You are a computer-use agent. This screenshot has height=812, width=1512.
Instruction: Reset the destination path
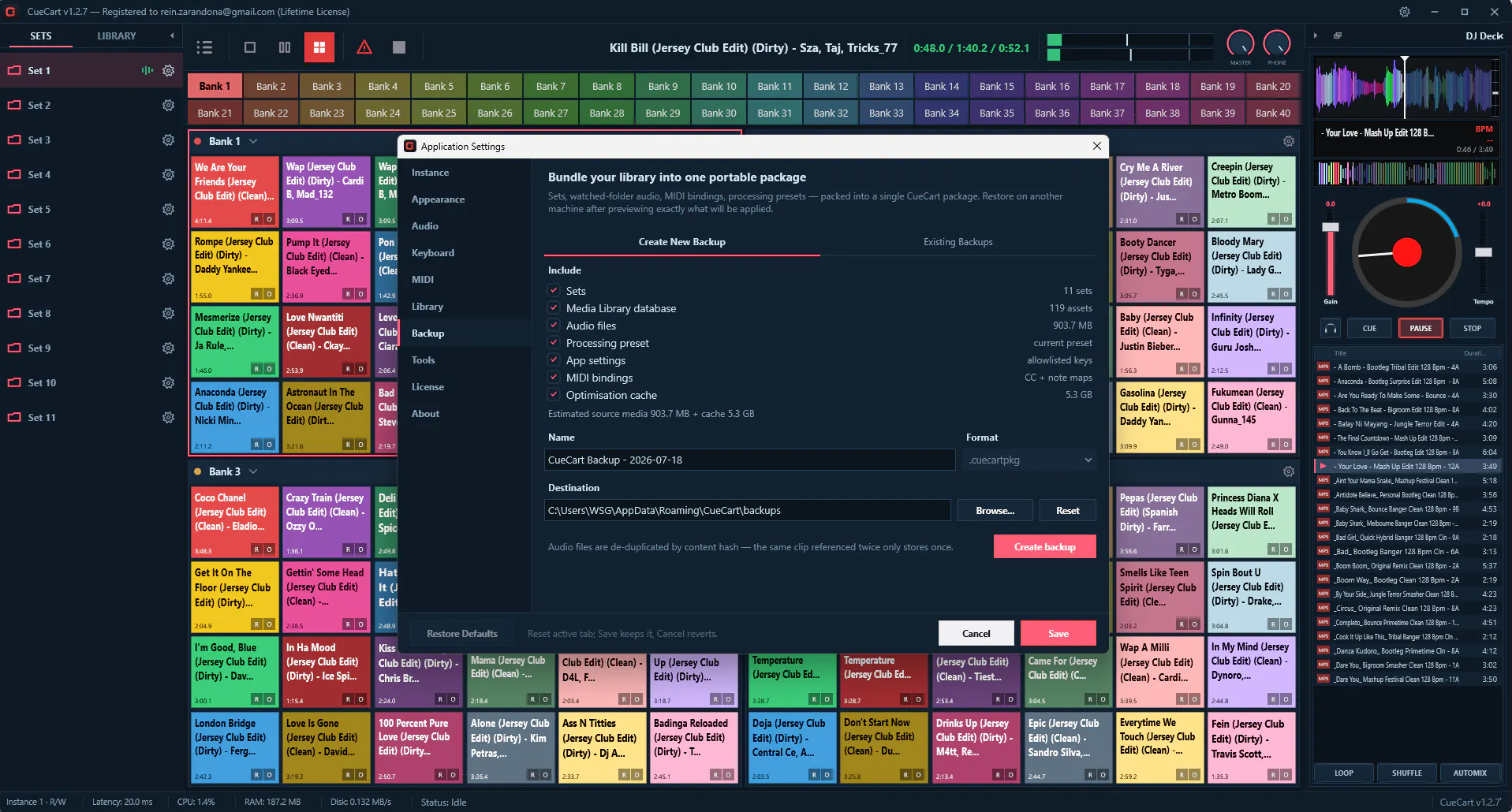pos(1068,511)
